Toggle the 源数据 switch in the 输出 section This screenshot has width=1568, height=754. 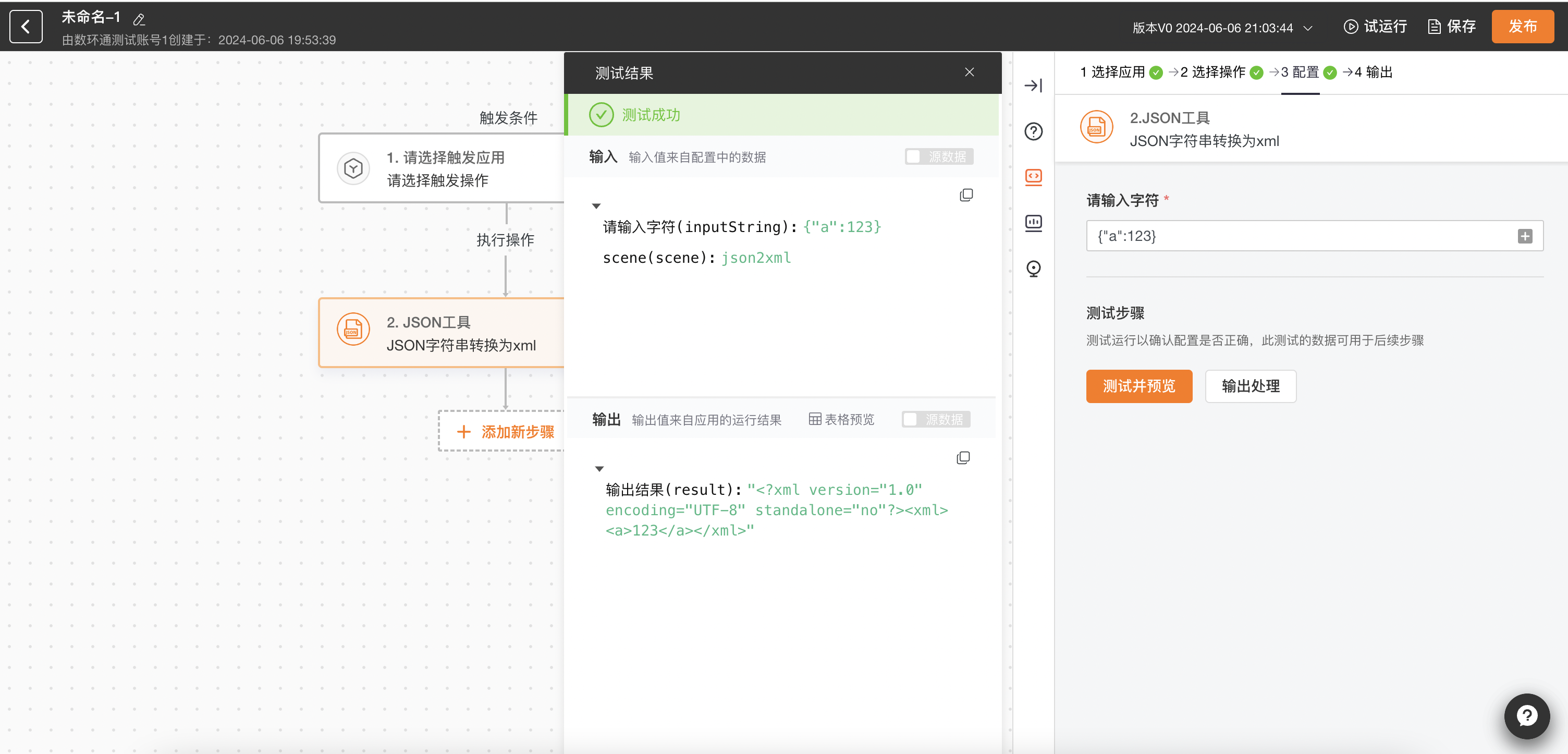click(x=936, y=420)
